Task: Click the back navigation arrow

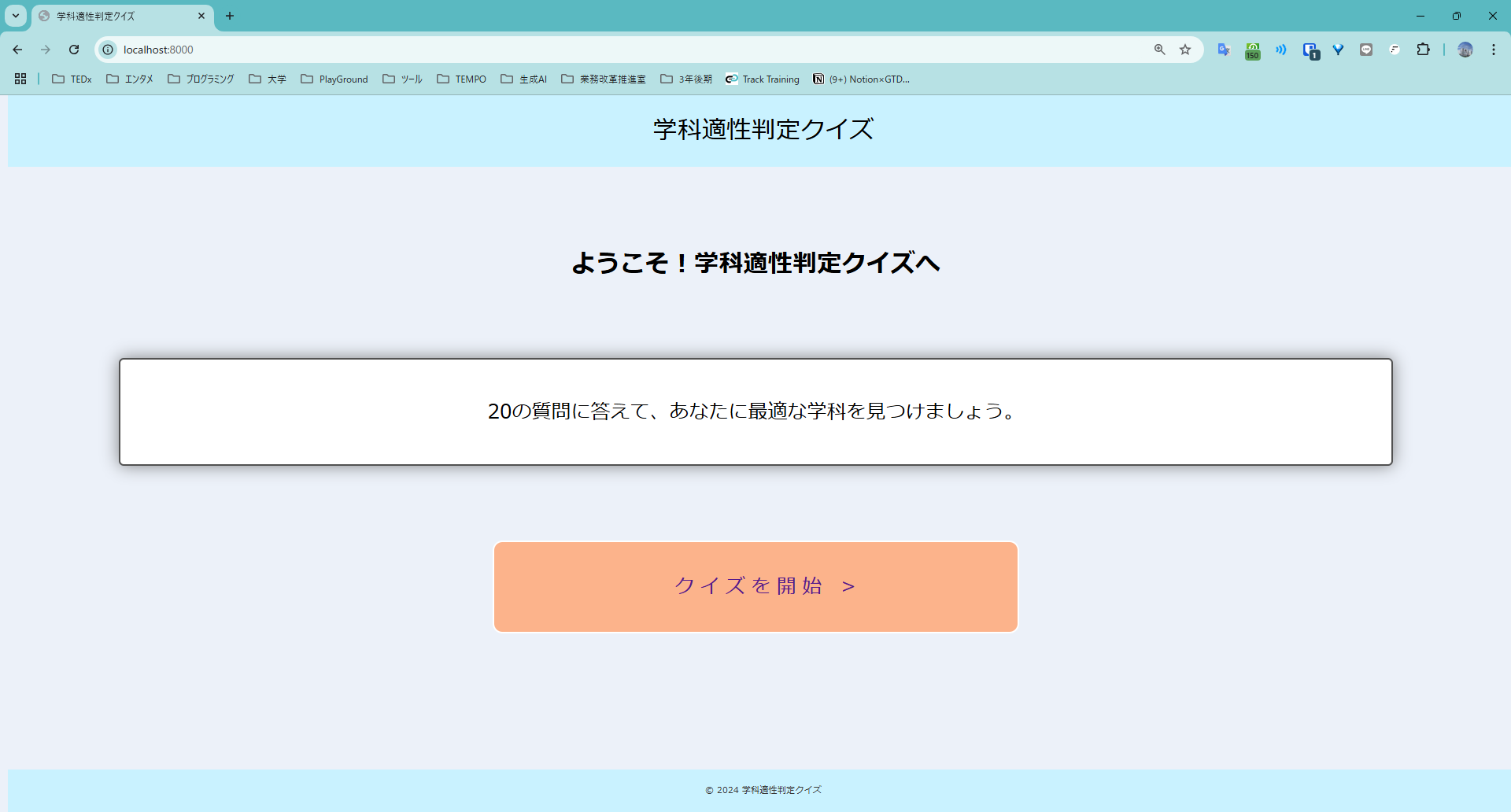Action: pyautogui.click(x=17, y=49)
